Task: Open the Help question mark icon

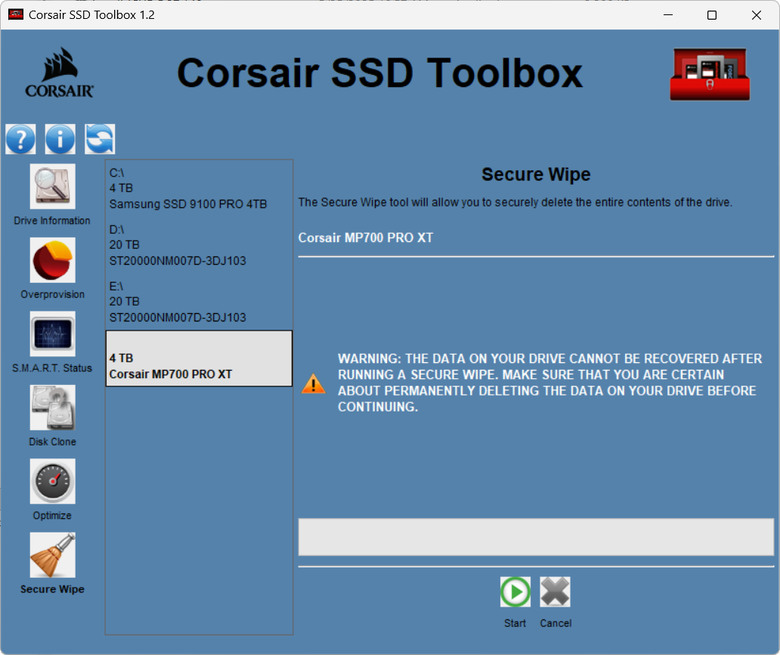Action: tap(20, 139)
